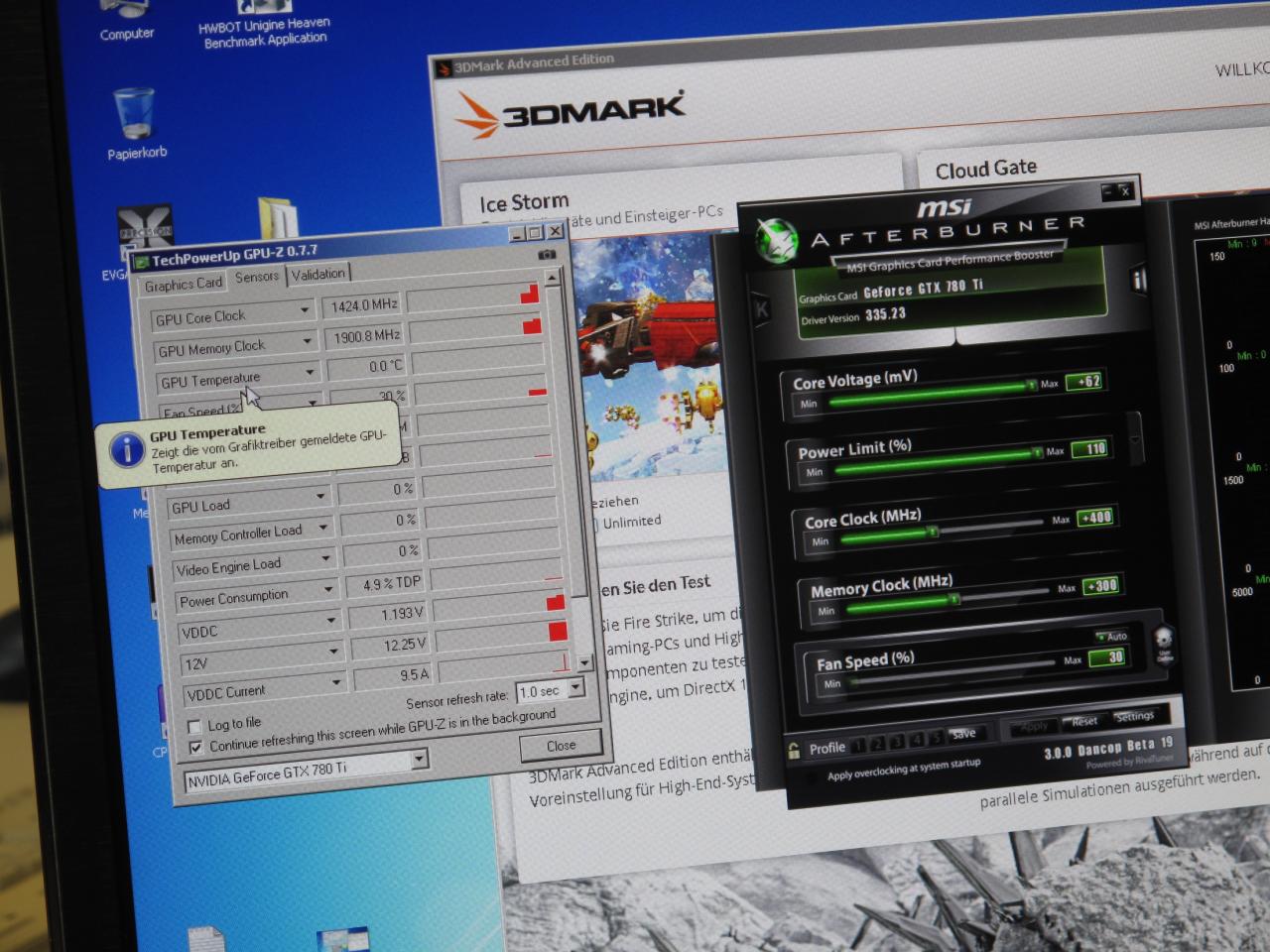Viewport: 1270px width, 952px height.
Task: Click the Memory Clock +300 value field
Action: [x=1101, y=586]
